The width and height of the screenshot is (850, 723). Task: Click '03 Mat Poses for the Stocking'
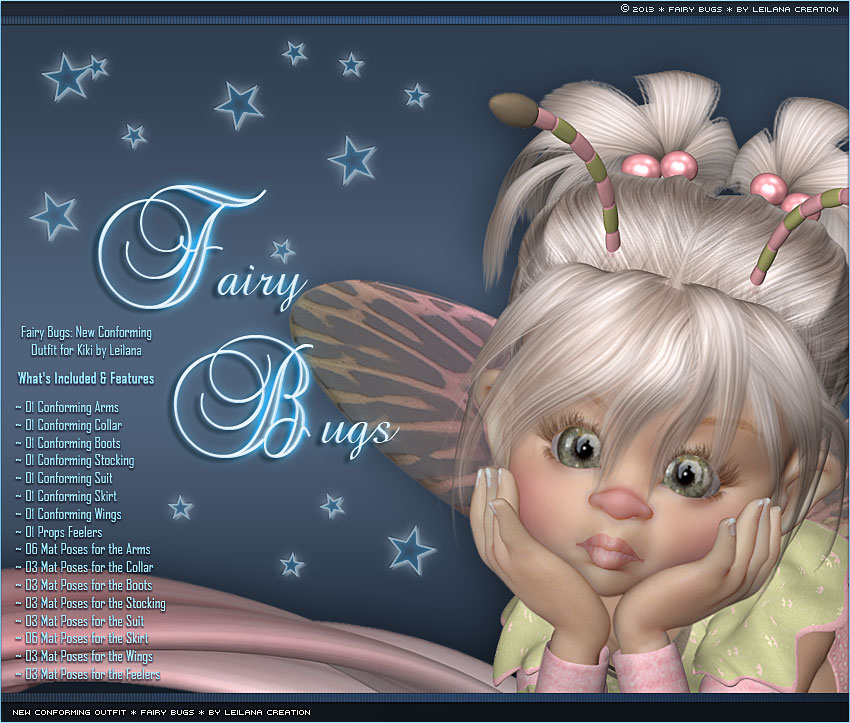[91, 603]
